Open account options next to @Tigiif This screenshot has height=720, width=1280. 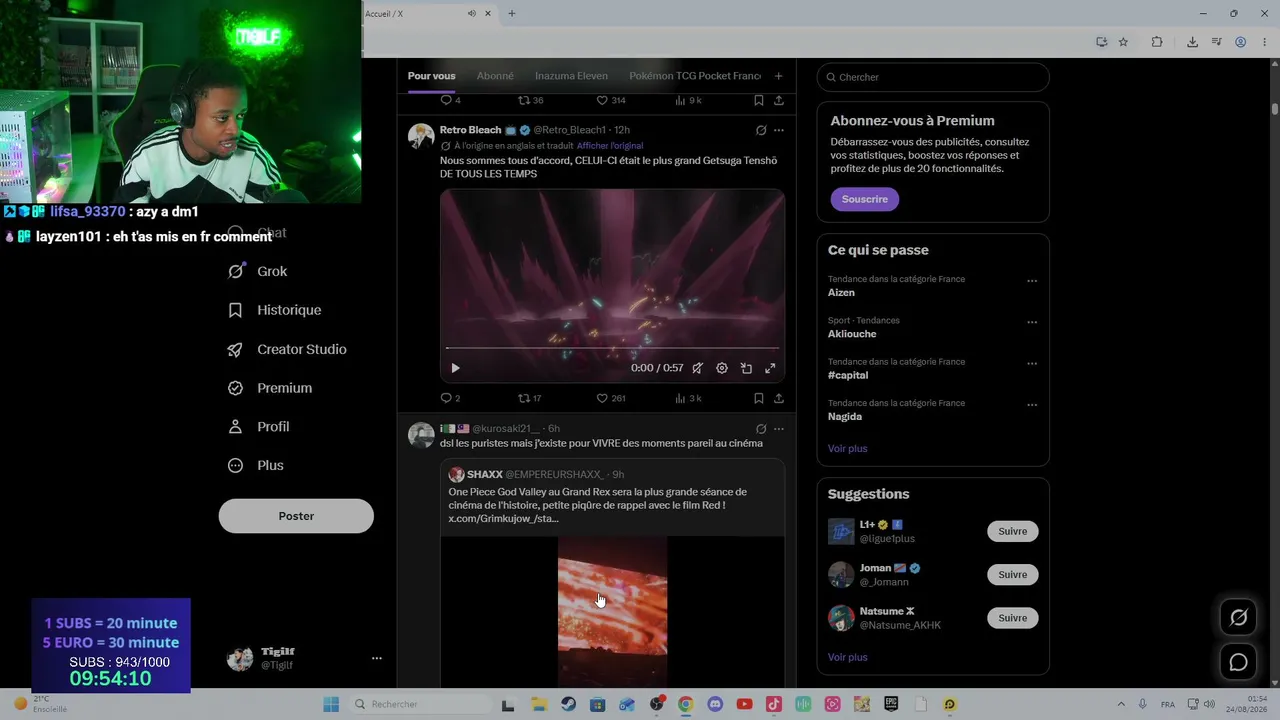[377, 658]
